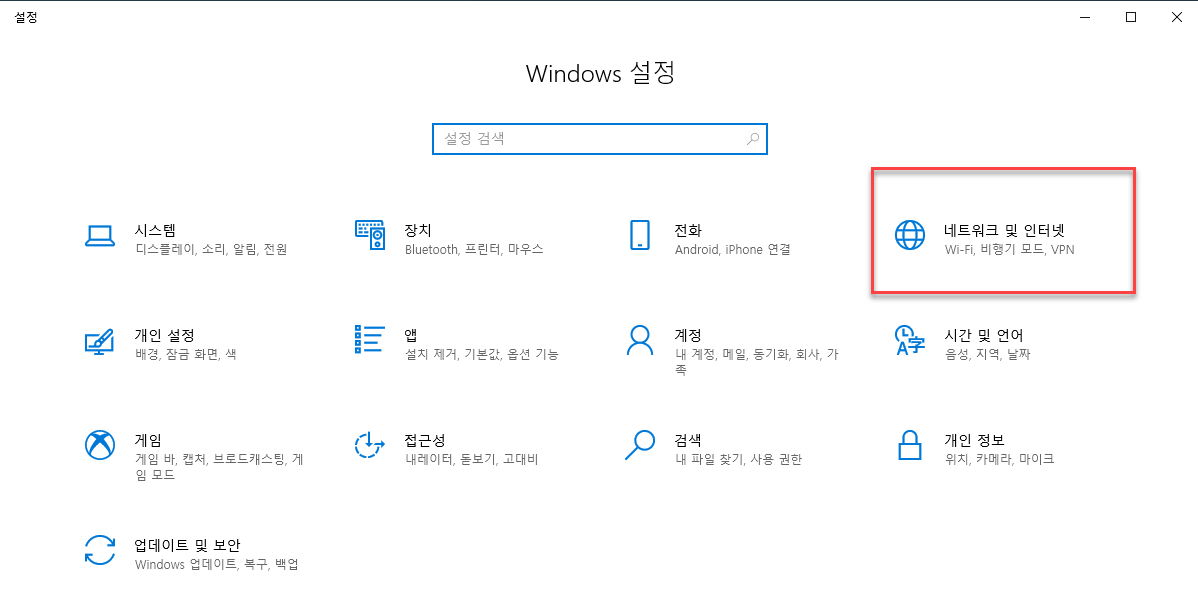Open 검색 settings category
Viewport: 1198px width, 596px height.
pyautogui.click(x=688, y=440)
